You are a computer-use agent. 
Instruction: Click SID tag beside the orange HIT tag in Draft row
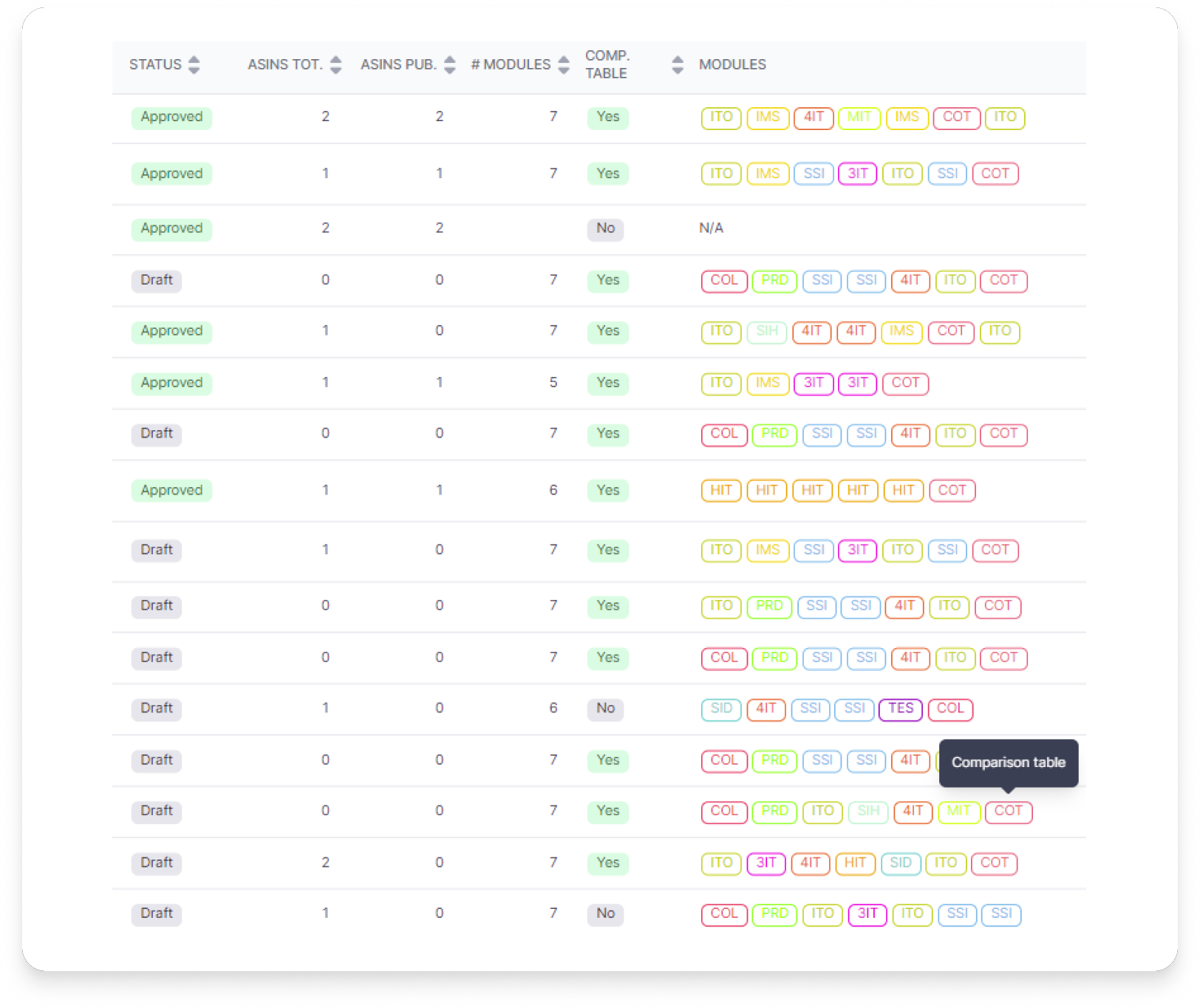click(x=901, y=863)
